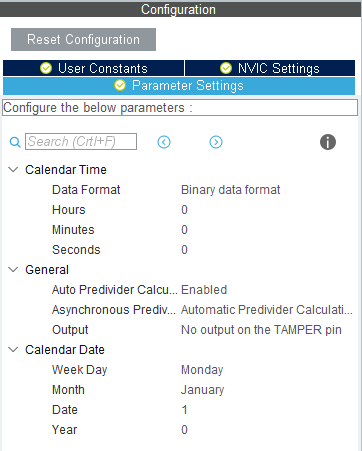Collapse the Calendar Time section
The width and height of the screenshot is (362, 451).
pyautogui.click(x=13, y=170)
